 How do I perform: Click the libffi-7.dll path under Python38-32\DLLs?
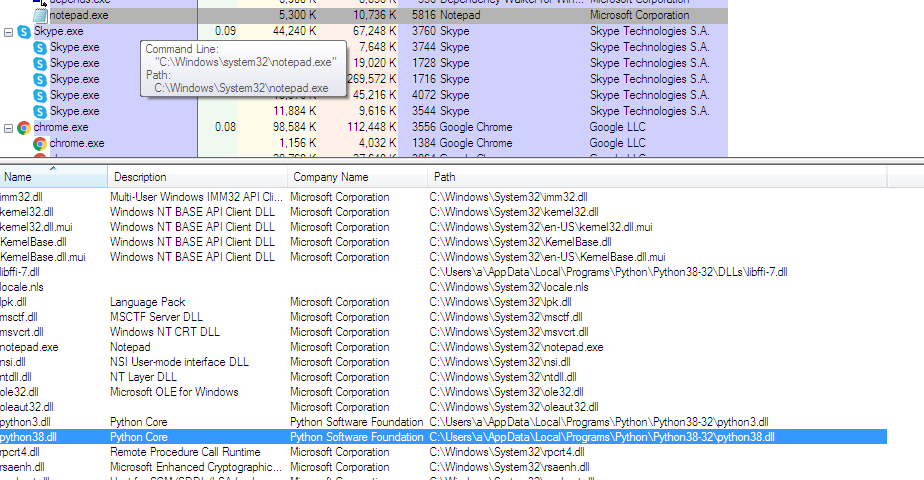click(x=608, y=272)
